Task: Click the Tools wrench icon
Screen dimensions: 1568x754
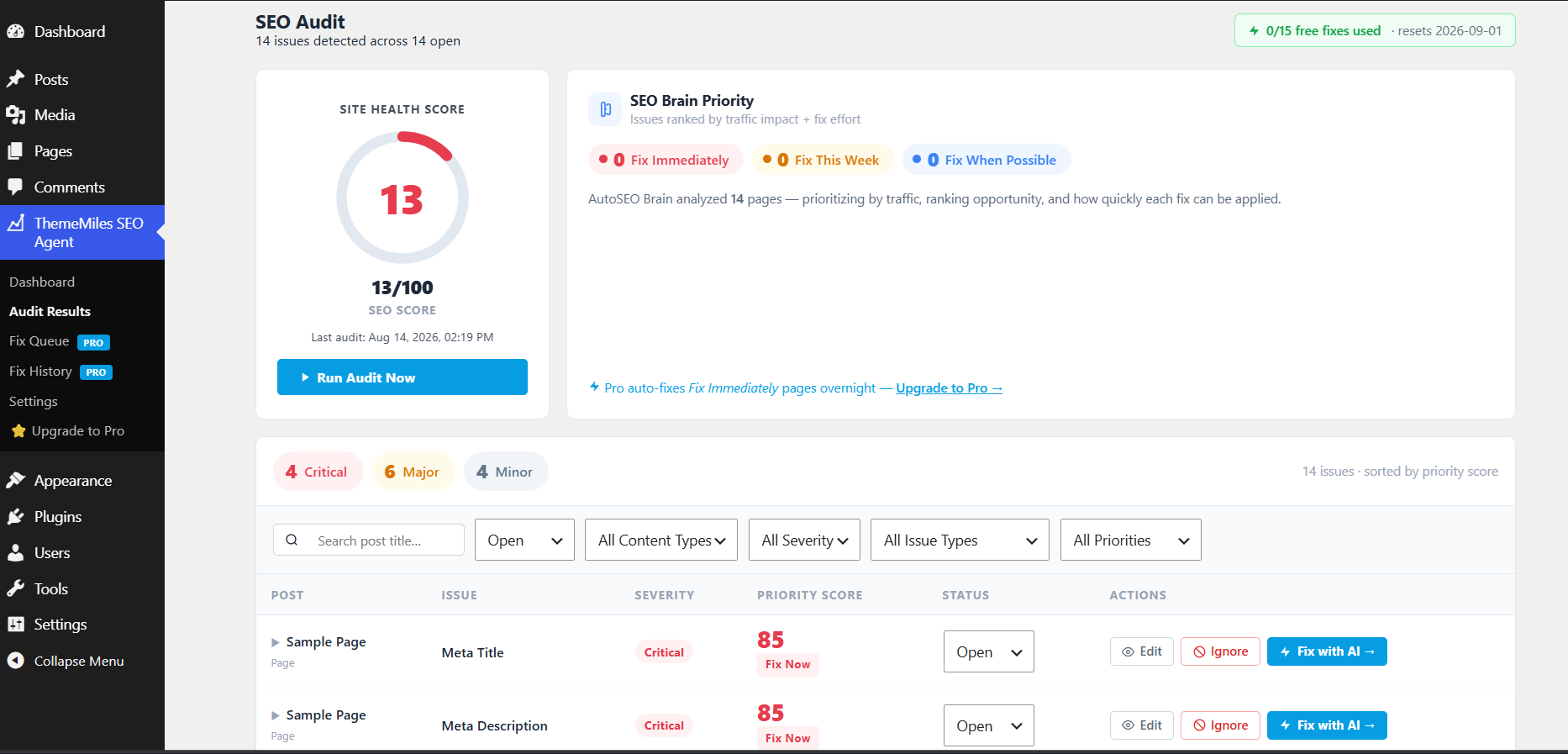Action: point(15,588)
